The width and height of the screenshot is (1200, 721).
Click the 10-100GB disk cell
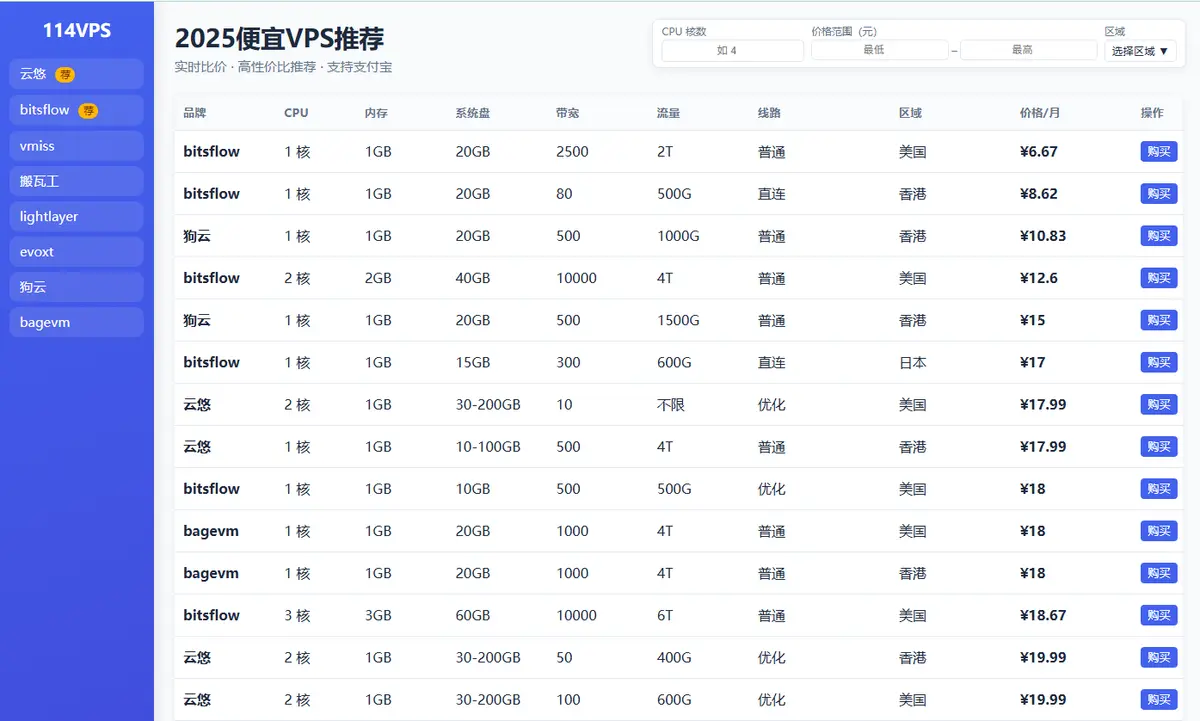[488, 447]
